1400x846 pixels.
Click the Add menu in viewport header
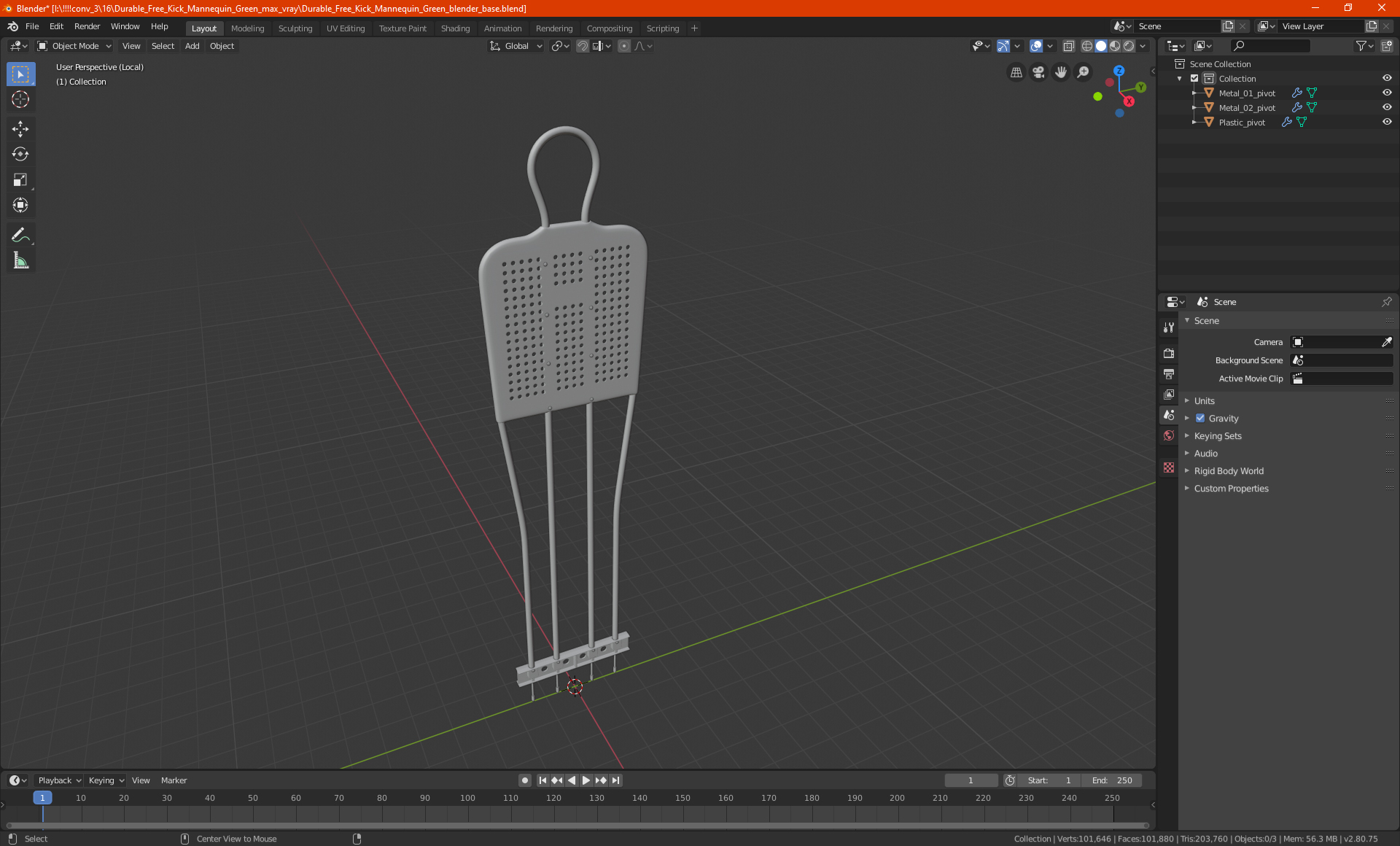[192, 46]
